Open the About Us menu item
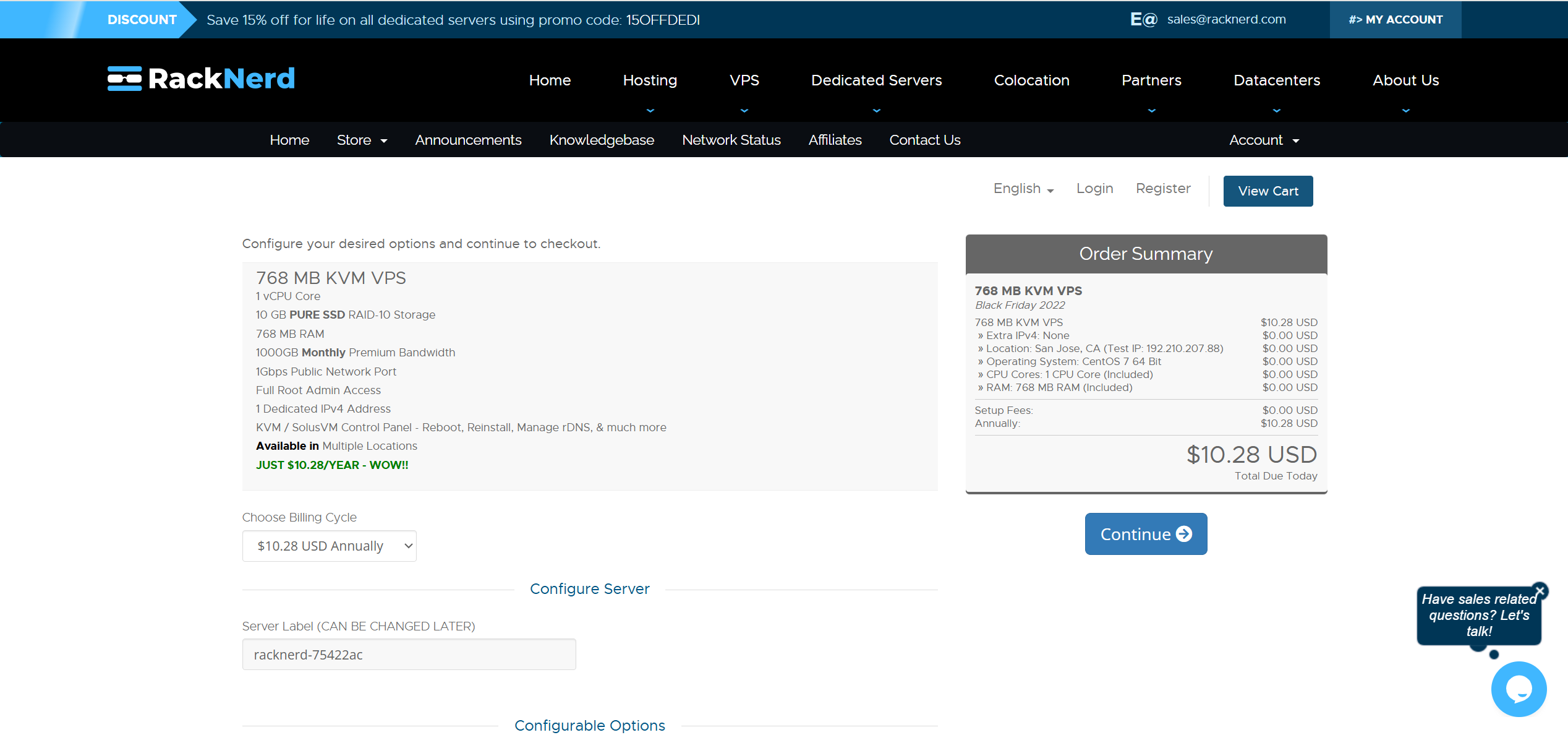 pos(1406,80)
